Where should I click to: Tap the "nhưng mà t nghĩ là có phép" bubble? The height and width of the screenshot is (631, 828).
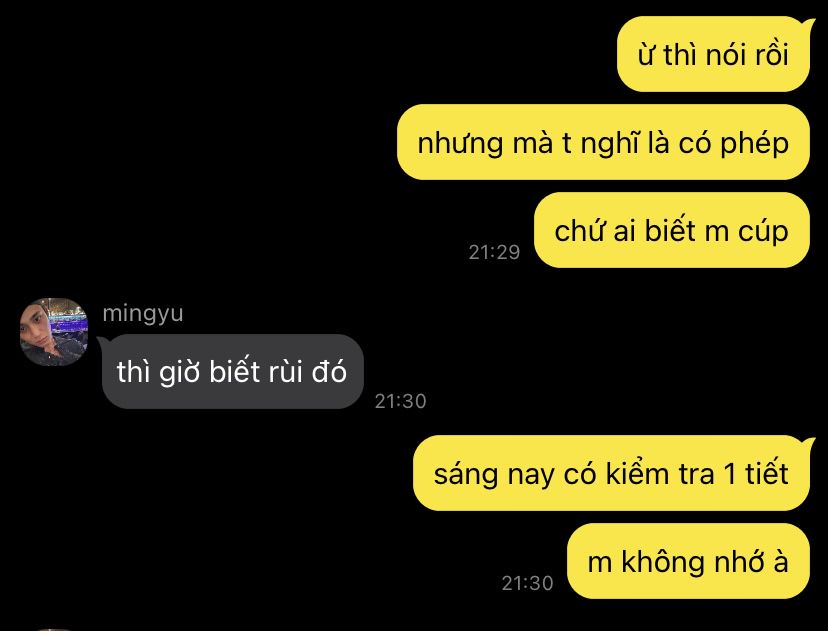[603, 143]
